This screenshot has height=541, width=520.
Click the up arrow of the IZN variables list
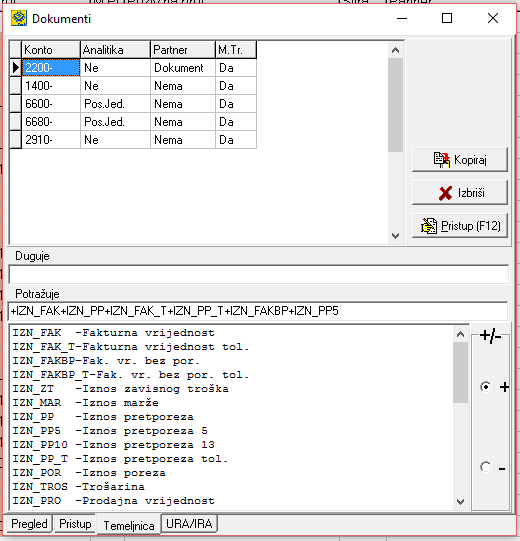pos(460,334)
